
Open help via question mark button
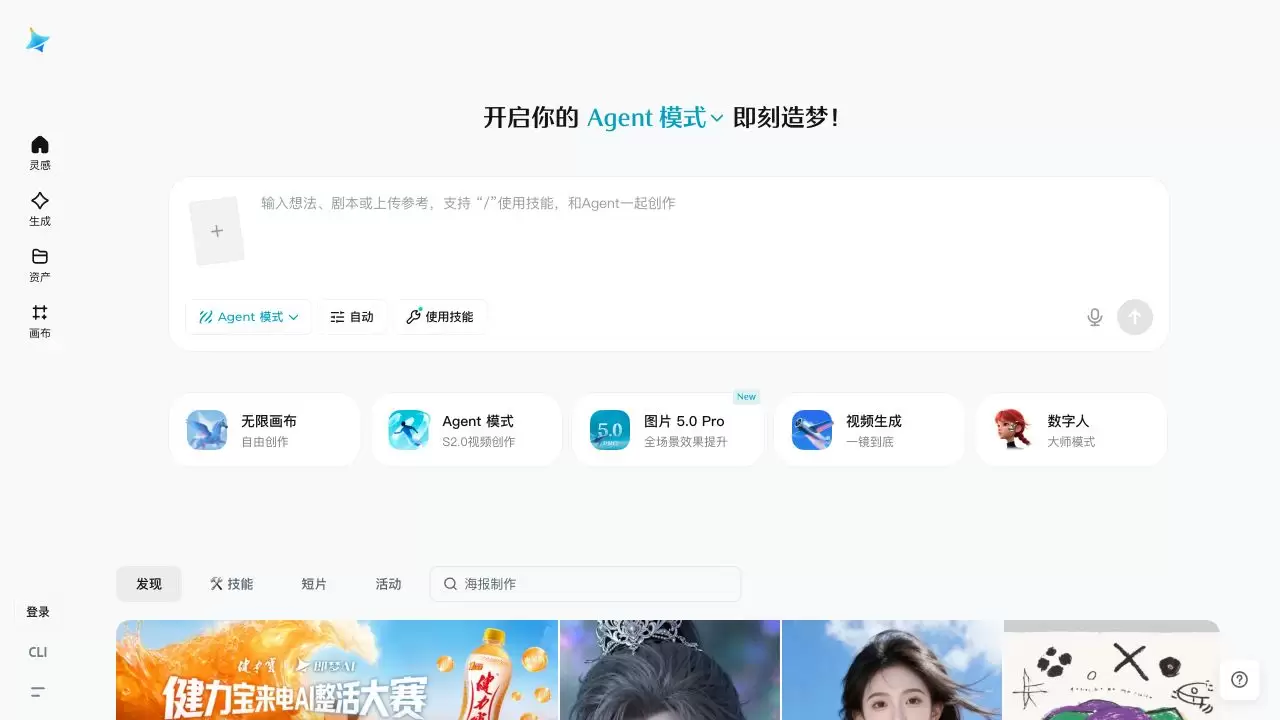[1240, 680]
